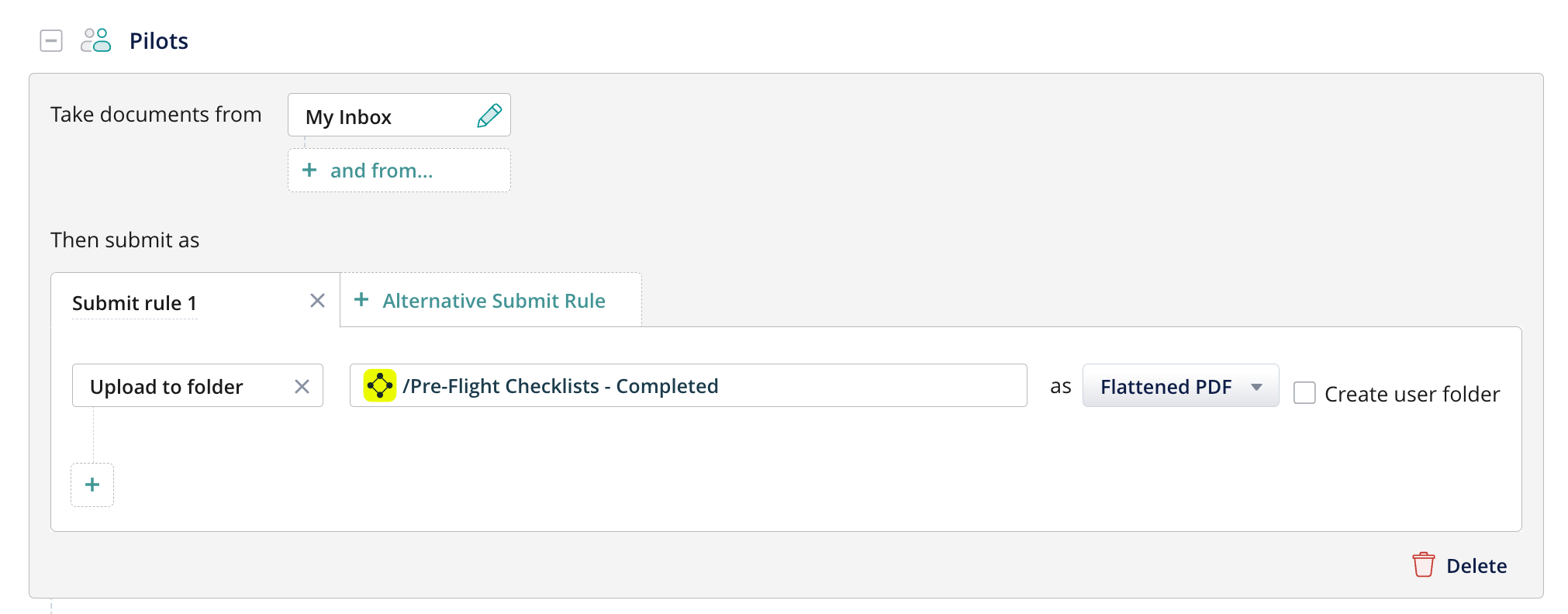
Task: Click the Delete label to remove group
Action: coord(1476,566)
